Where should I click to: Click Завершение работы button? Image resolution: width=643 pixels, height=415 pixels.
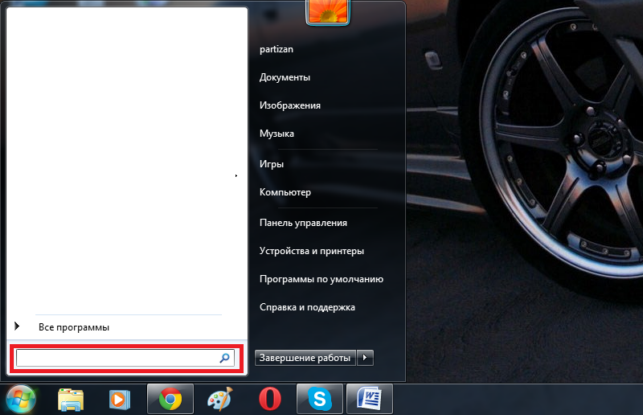coord(305,358)
